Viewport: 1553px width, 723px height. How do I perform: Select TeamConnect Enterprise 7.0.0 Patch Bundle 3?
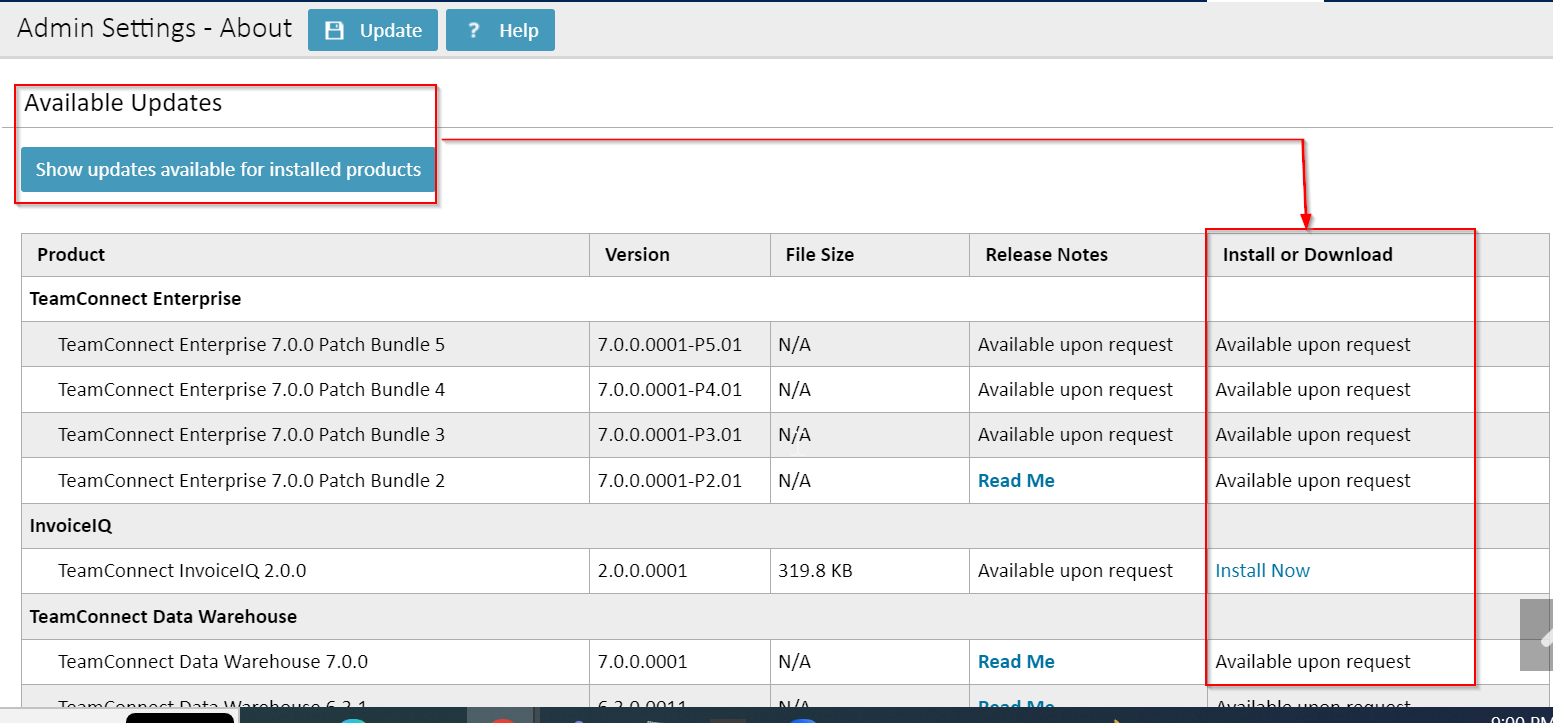coord(251,435)
